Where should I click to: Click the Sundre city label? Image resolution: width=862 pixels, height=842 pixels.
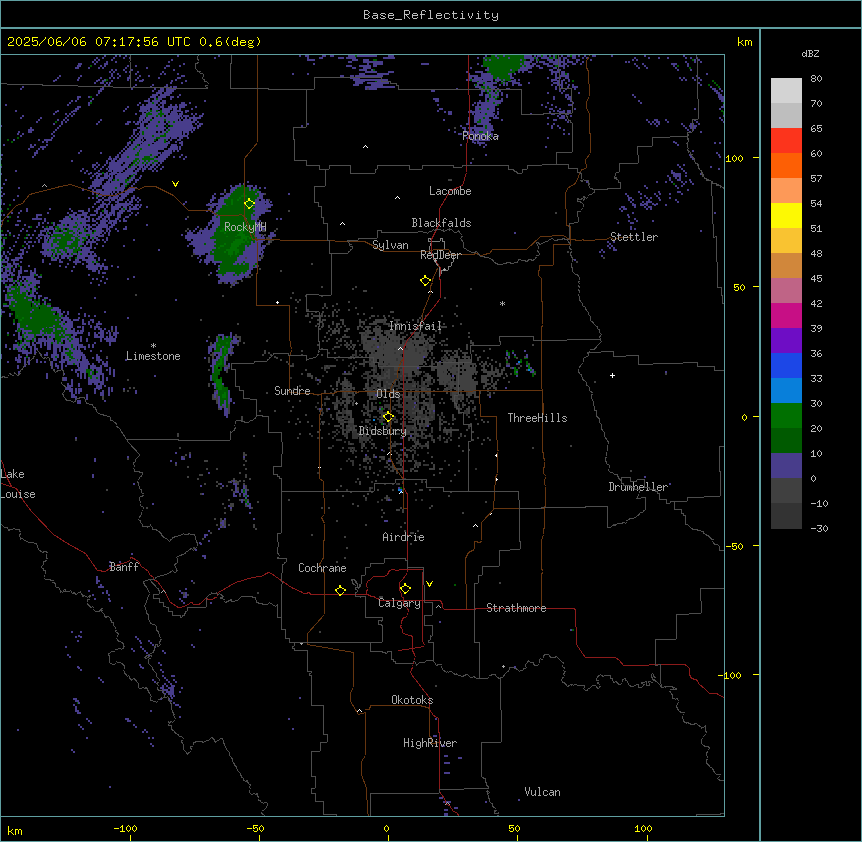(292, 391)
